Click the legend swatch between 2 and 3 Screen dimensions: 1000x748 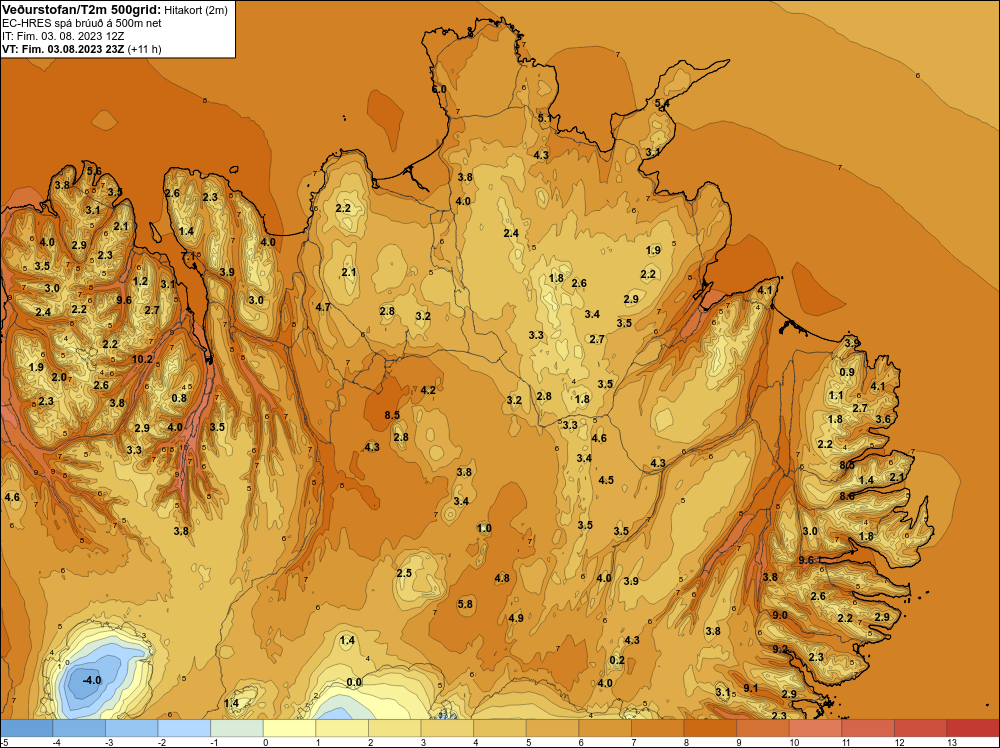[395, 728]
